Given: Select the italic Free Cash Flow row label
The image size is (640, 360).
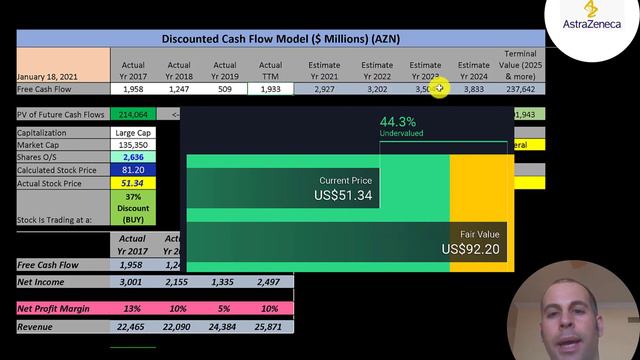Looking at the screenshot, I should [x=63, y=265].
